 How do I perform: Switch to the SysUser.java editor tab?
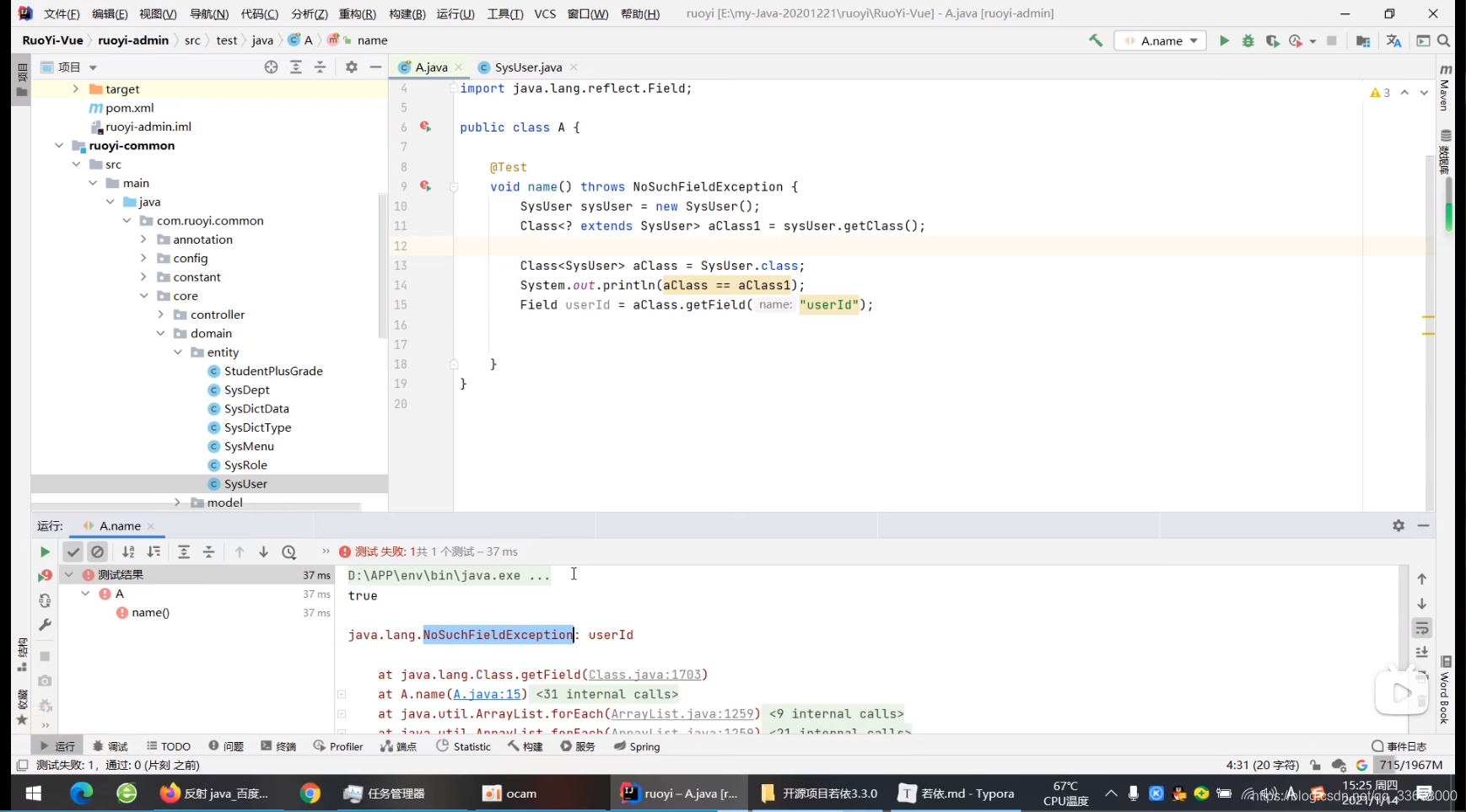[x=528, y=67]
